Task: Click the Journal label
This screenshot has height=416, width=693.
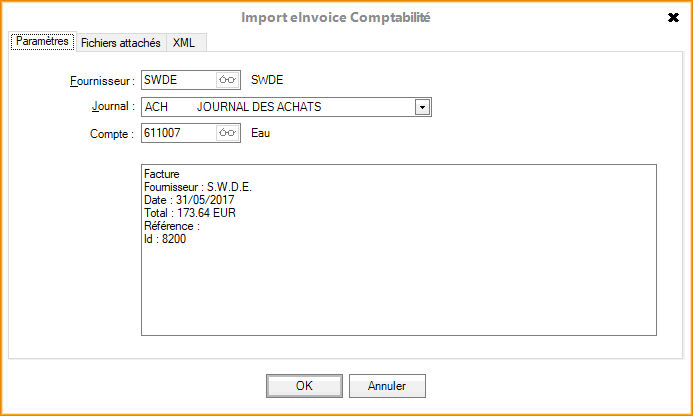Action: 112,107
